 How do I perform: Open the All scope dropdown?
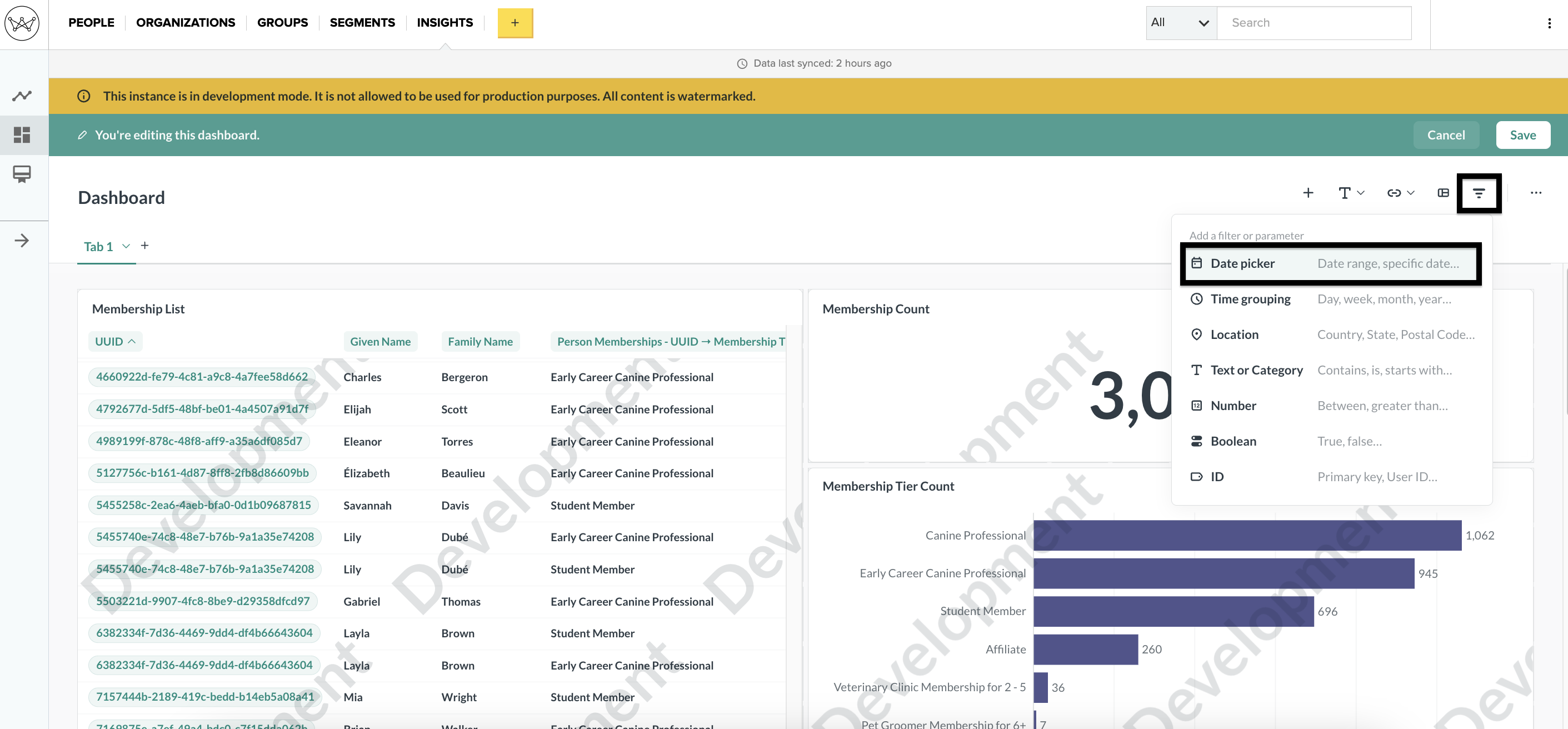tap(1181, 23)
